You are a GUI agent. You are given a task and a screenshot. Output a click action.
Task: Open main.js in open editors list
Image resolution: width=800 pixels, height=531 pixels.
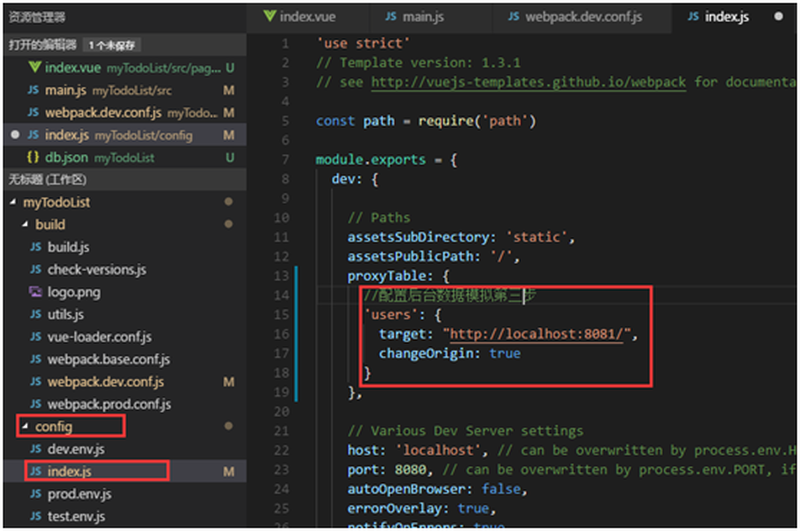coord(125,90)
